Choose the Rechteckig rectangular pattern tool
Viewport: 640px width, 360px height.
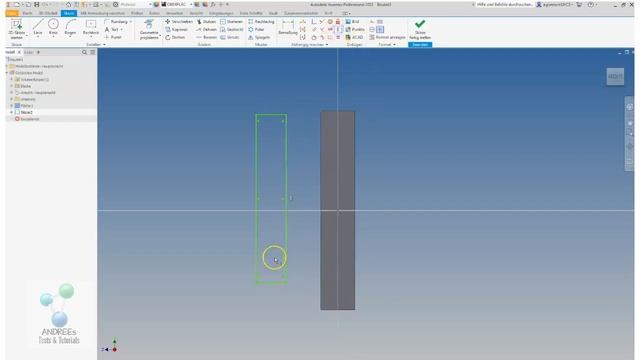pos(261,22)
